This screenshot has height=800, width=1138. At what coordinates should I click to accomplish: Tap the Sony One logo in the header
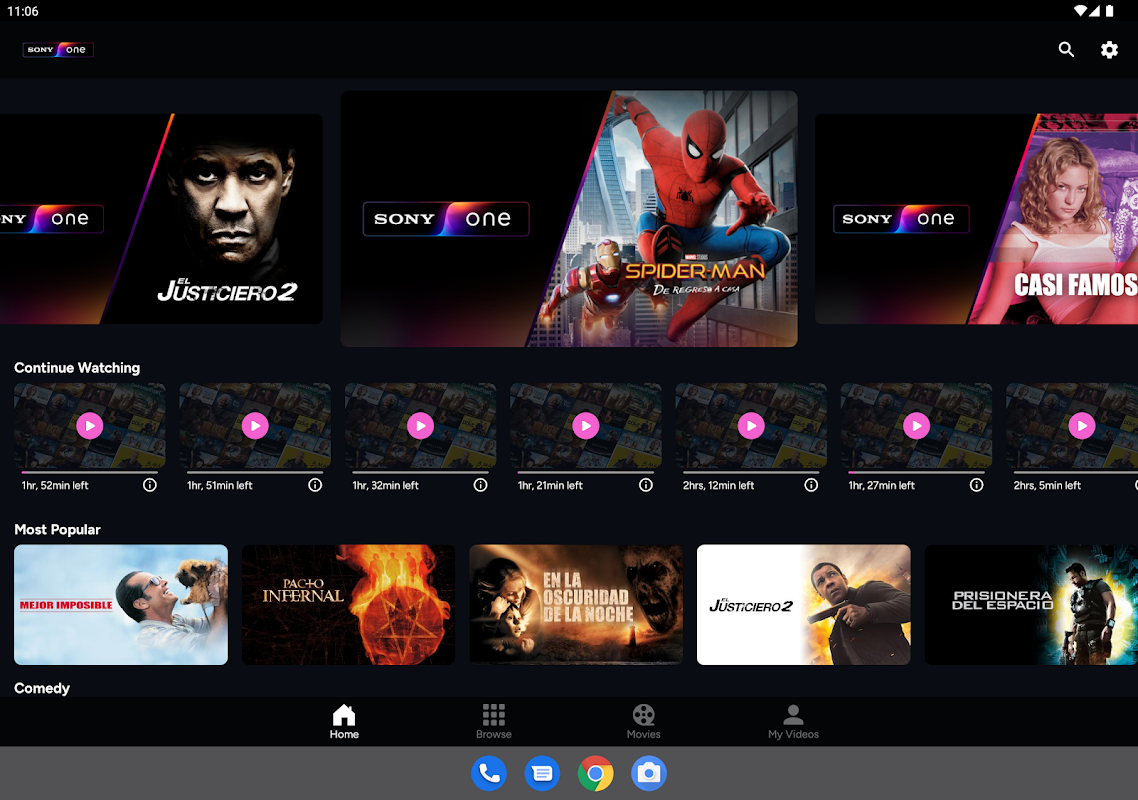click(x=58, y=49)
